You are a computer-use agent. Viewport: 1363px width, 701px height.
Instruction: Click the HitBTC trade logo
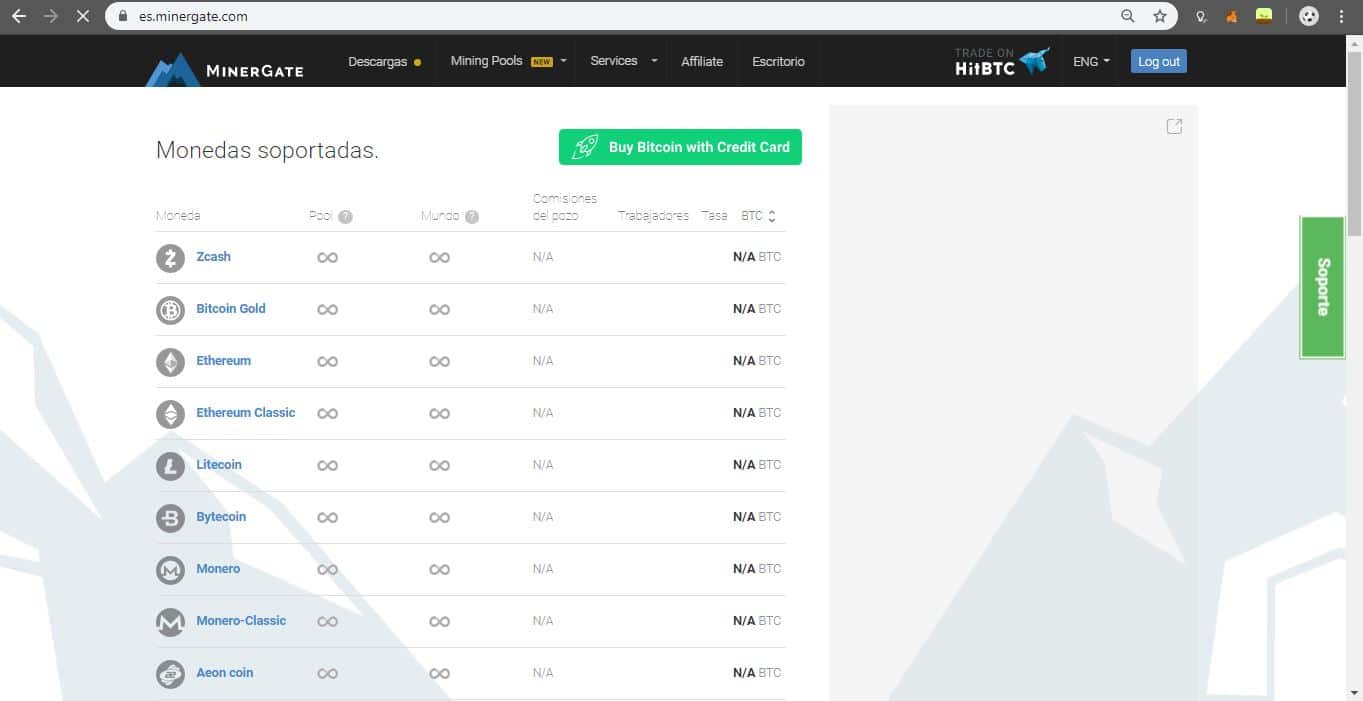1002,61
